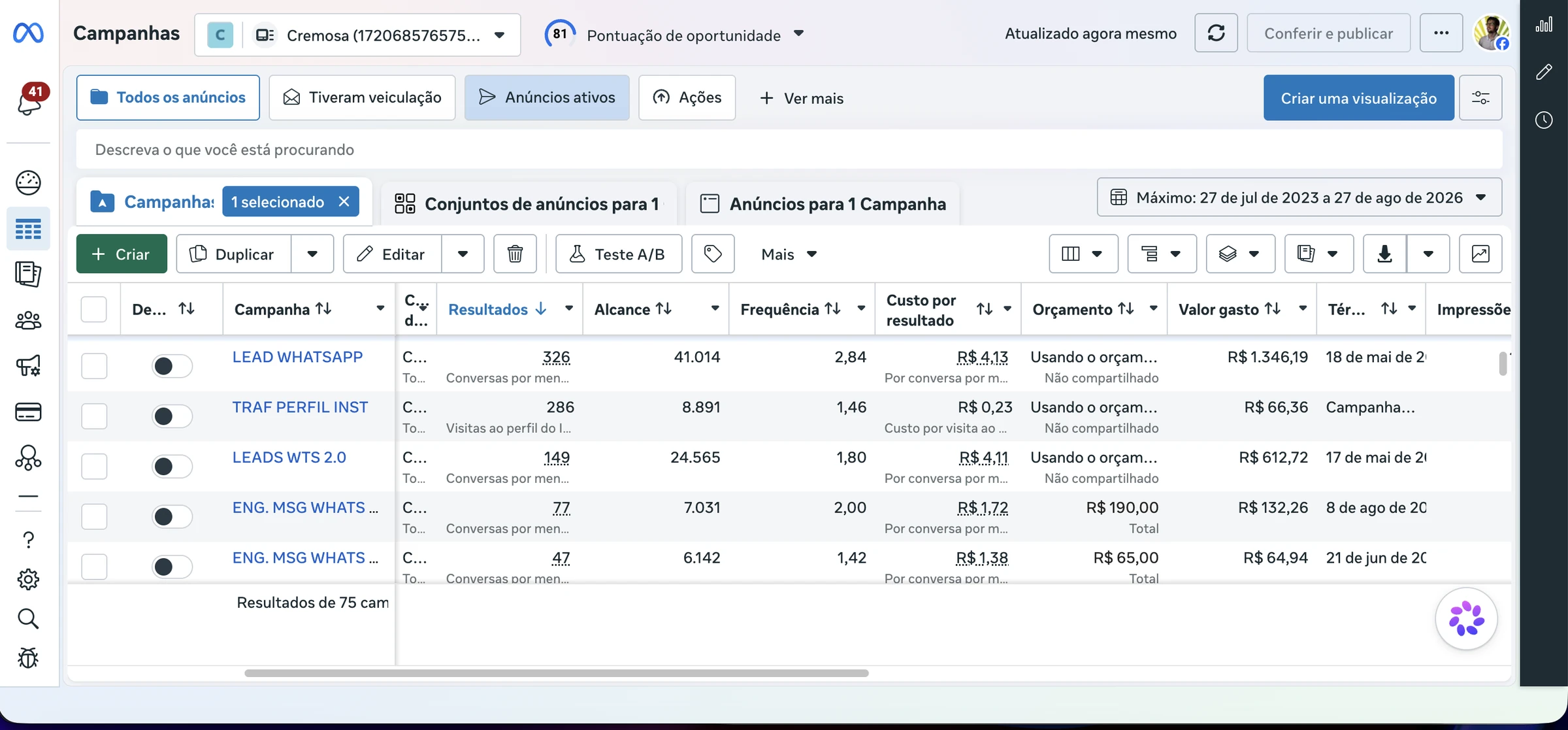Viewport: 1568px width, 730px height.
Task: Click the Meta AI assistant floating button
Action: [x=1467, y=618]
